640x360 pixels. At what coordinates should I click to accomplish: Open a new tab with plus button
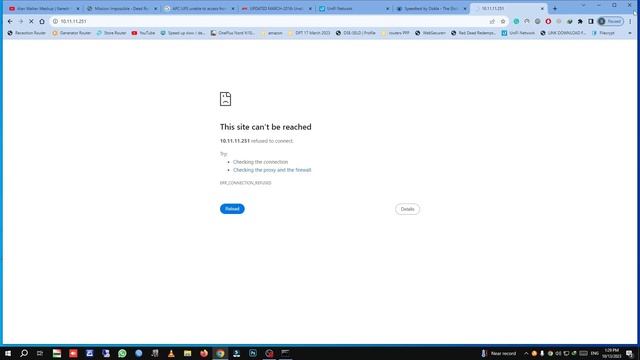pyautogui.click(x=555, y=8)
